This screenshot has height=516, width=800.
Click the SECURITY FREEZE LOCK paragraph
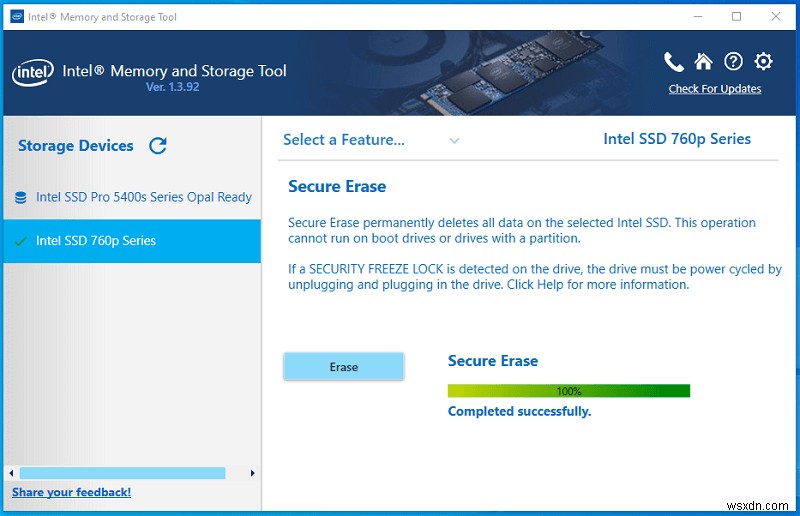[x=535, y=277]
